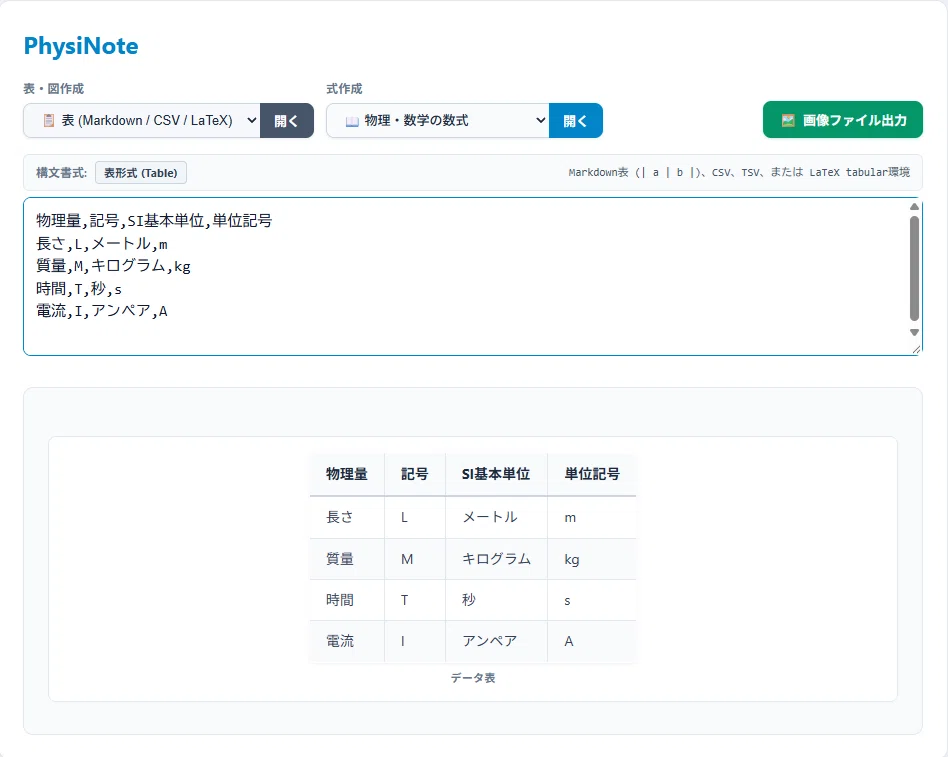Click the SI基本単位 table header
The image size is (948, 757).
point(496,474)
